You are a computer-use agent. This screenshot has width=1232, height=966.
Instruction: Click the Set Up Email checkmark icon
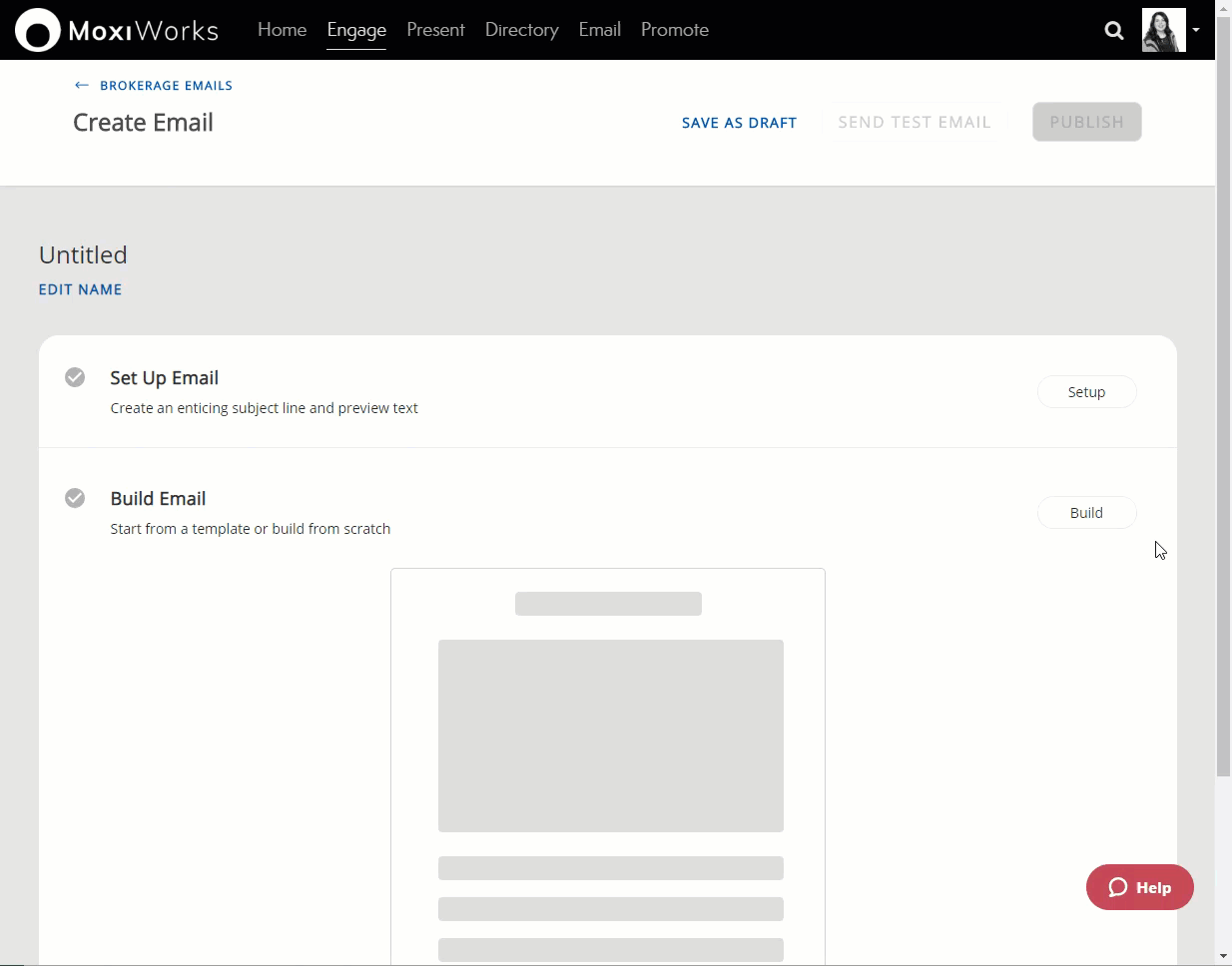[75, 377]
